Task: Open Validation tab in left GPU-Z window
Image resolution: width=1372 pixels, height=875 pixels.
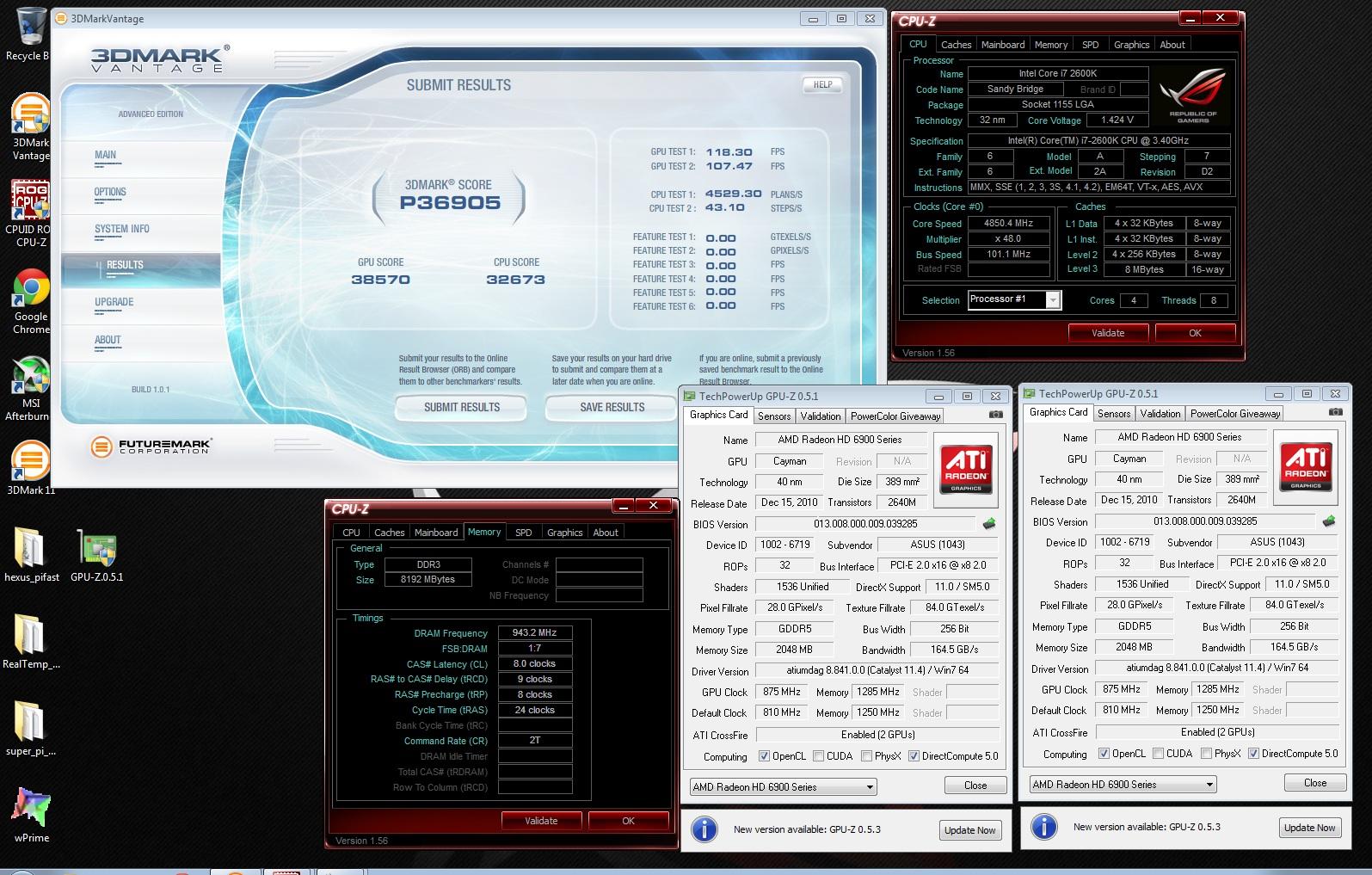Action: click(x=821, y=416)
